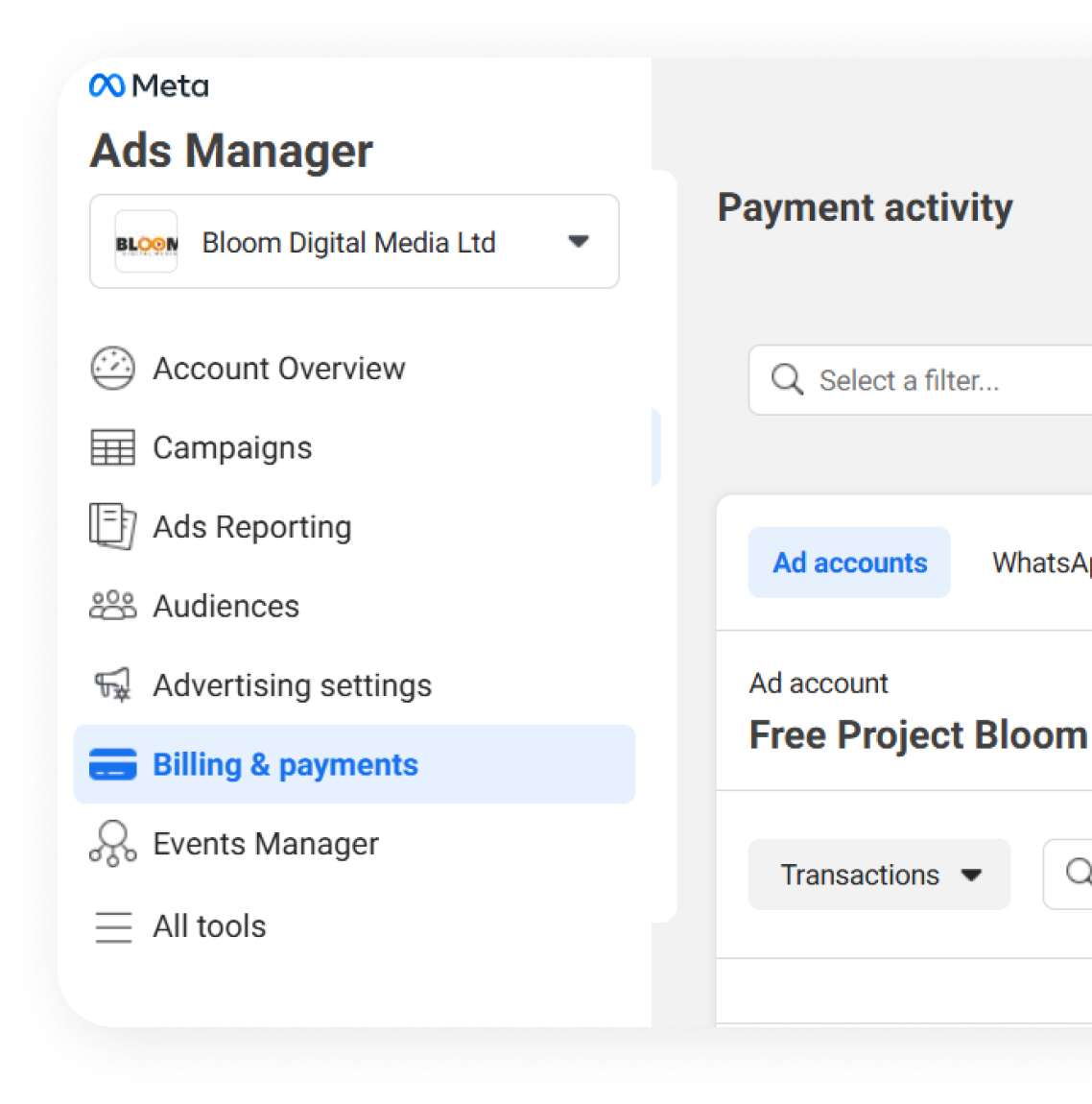Open the Transactions dropdown
The height and width of the screenshot is (1104, 1092).
tap(878, 875)
